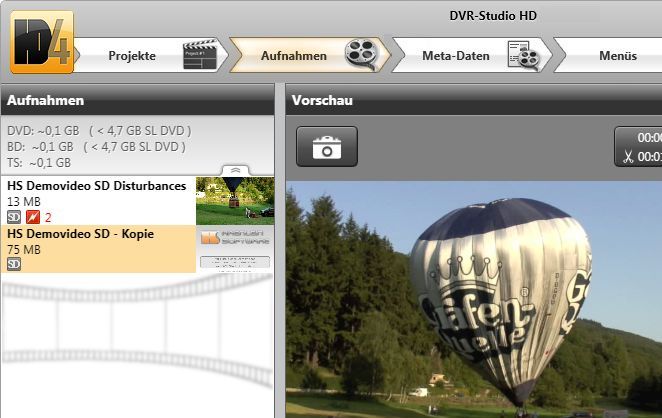Click the 75 MB size text
The width and height of the screenshot is (662, 418).
coord(24,250)
